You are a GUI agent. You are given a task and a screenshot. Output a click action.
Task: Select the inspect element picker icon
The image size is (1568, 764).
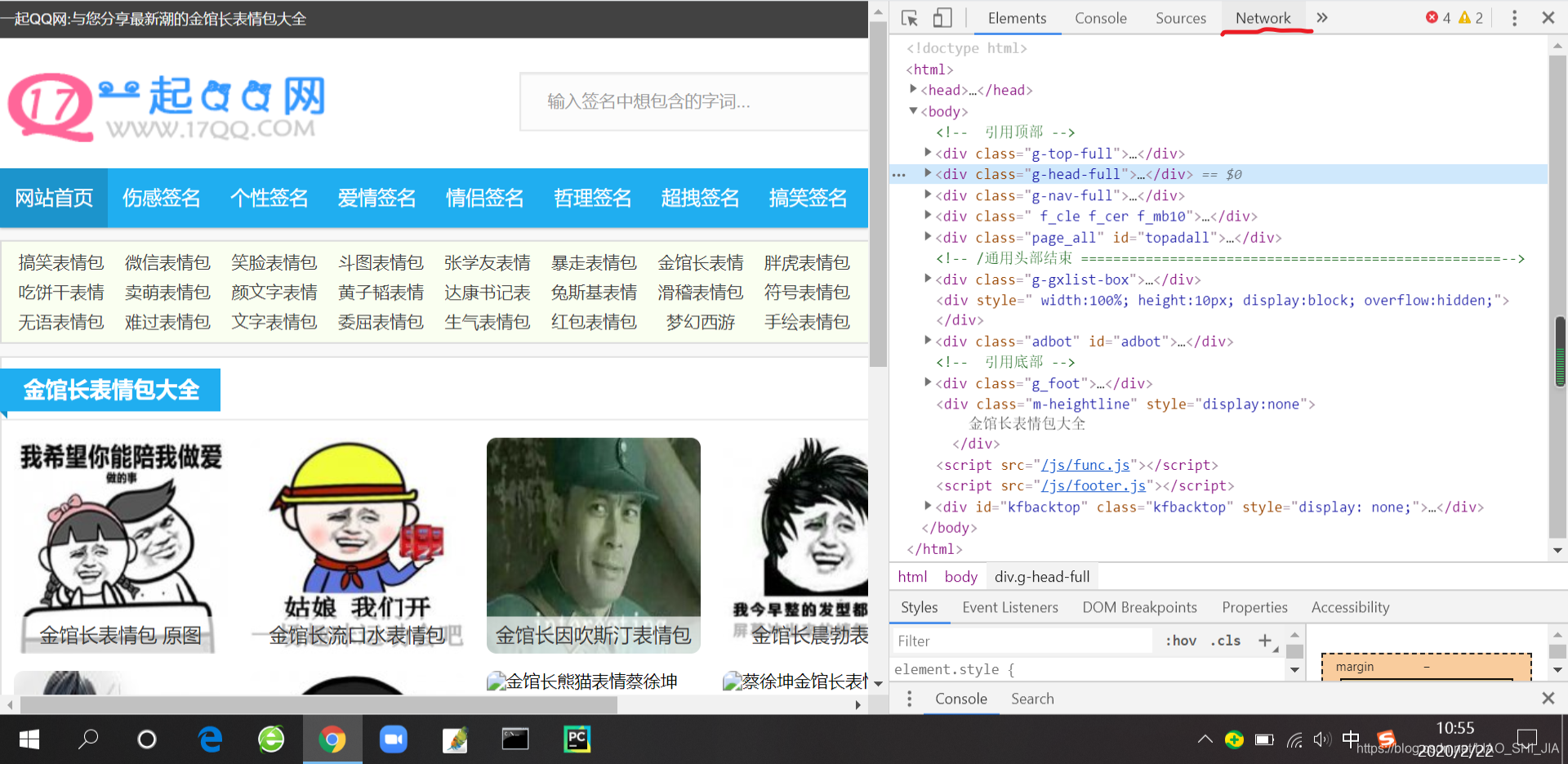pyautogui.click(x=909, y=17)
